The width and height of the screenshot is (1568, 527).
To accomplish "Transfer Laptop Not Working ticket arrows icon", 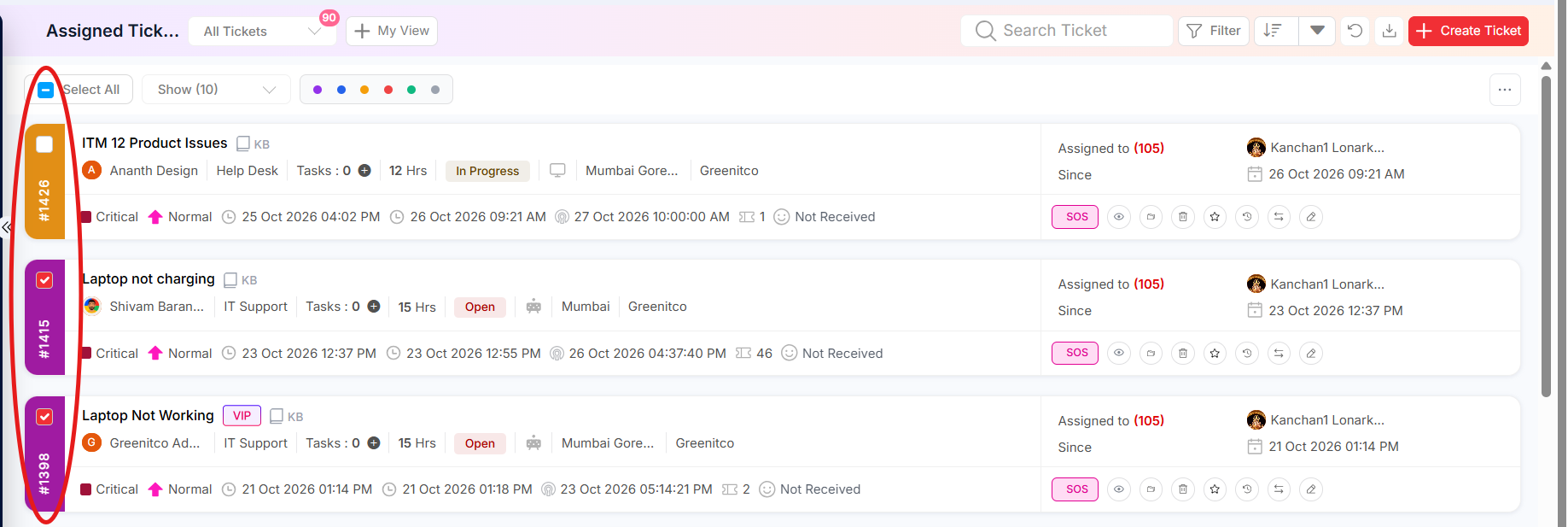I will 1279,489.
